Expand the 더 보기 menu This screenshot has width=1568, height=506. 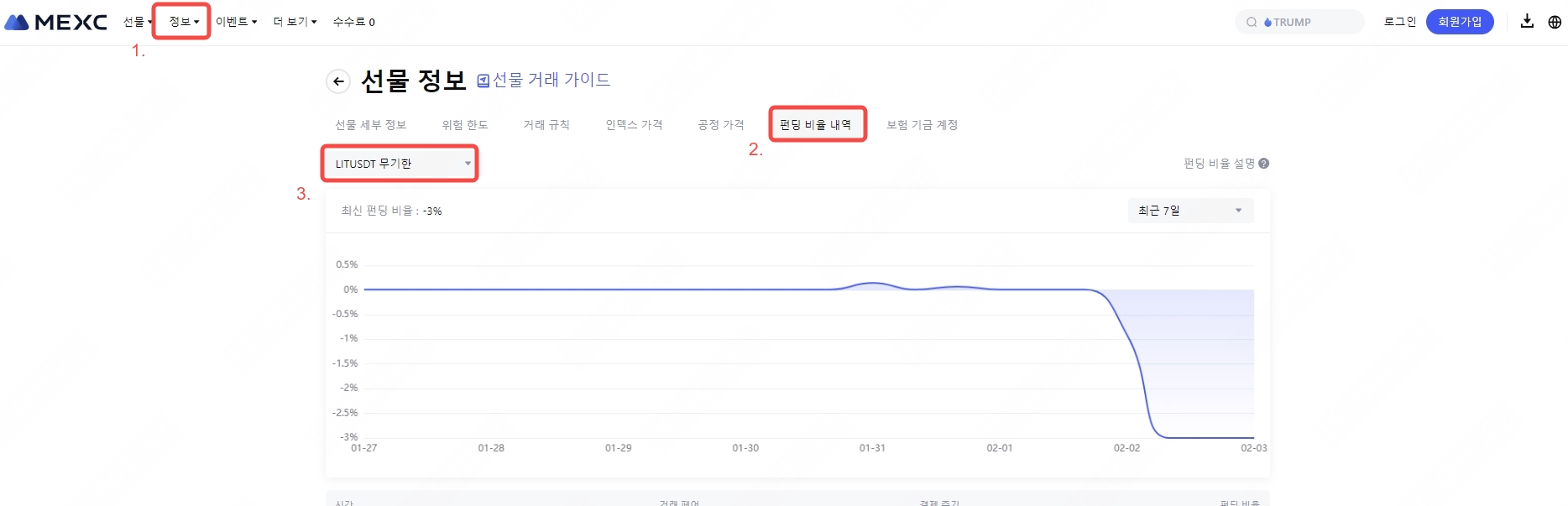pyautogui.click(x=295, y=22)
